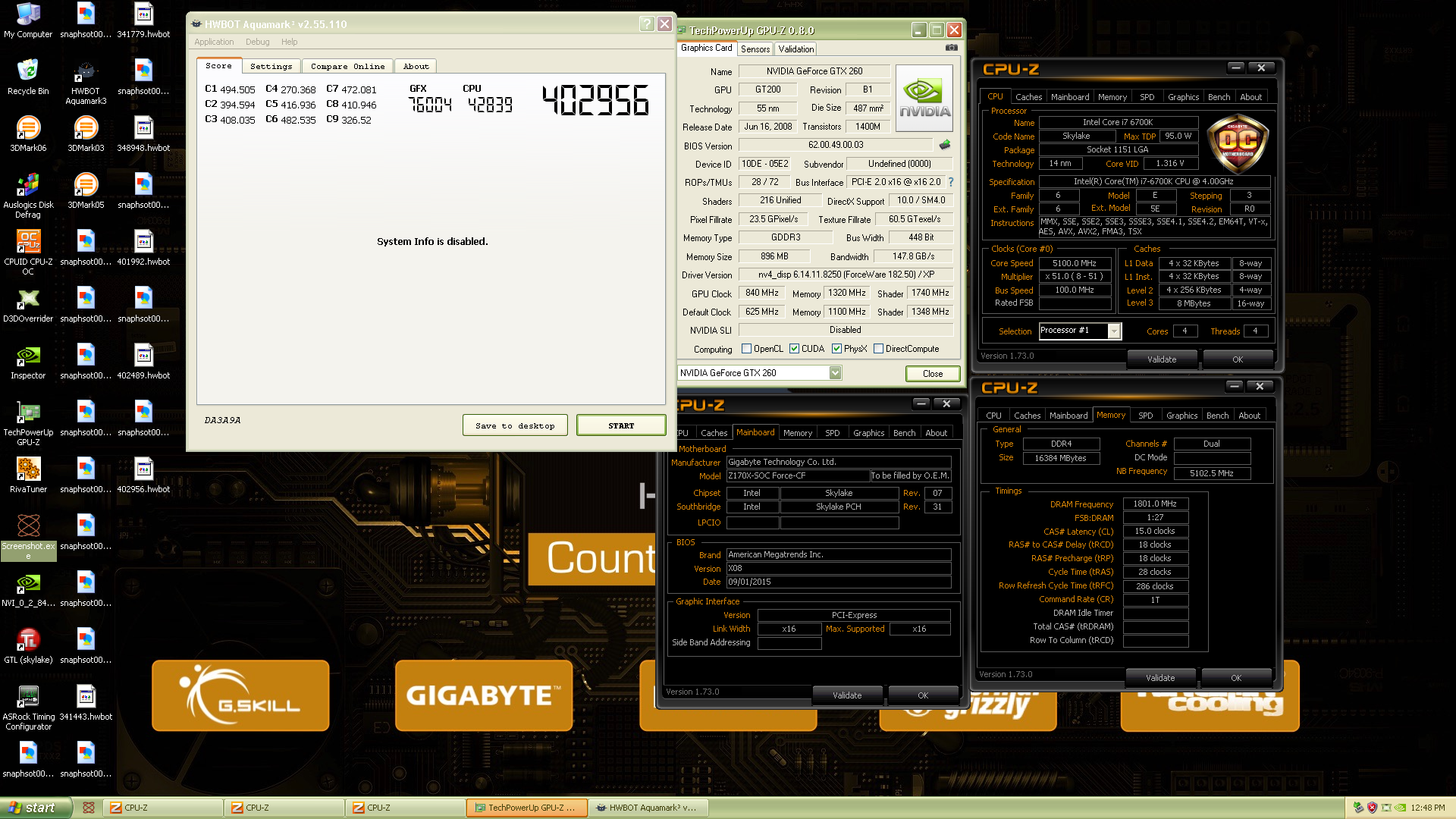Image resolution: width=1456 pixels, height=819 pixels.
Task: Enable the OpenCL checkbox in GPU-Z
Action: tap(746, 349)
